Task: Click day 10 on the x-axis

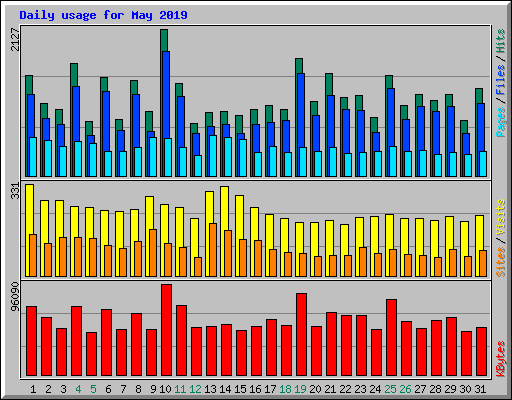Action: coord(165,389)
